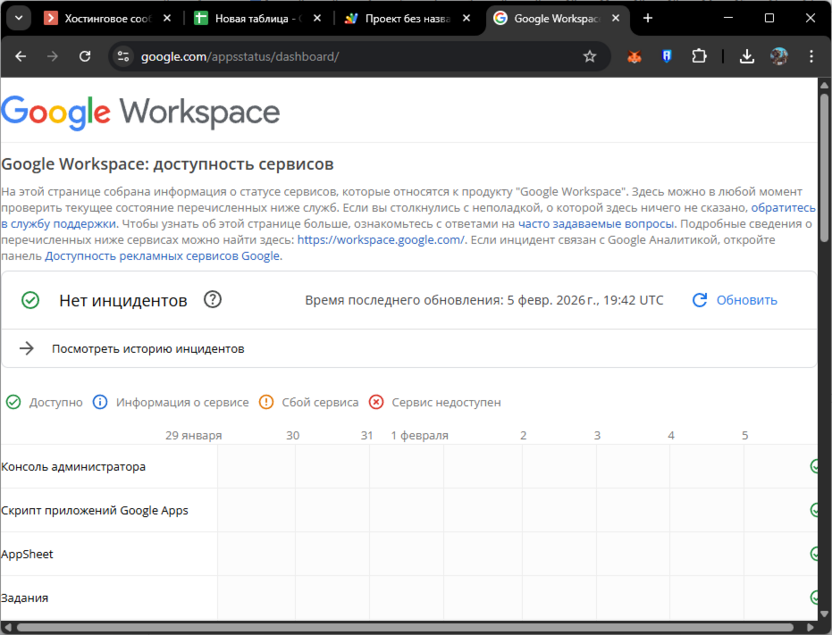Image resolution: width=832 pixels, height=635 pixels.
Task: Follow the workspace.google.com link
Action: click(x=381, y=239)
